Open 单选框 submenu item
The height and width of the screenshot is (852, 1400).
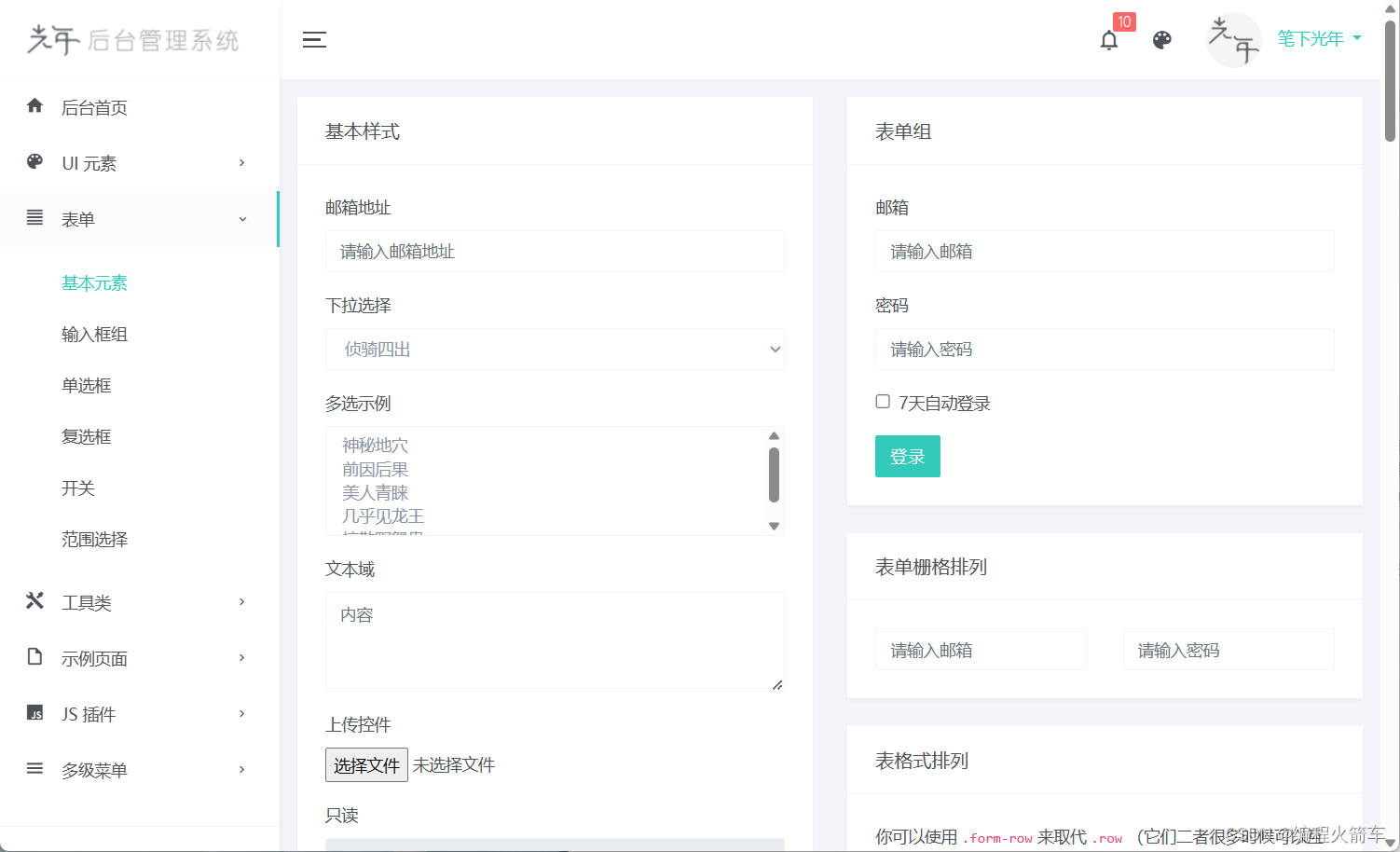87,386
